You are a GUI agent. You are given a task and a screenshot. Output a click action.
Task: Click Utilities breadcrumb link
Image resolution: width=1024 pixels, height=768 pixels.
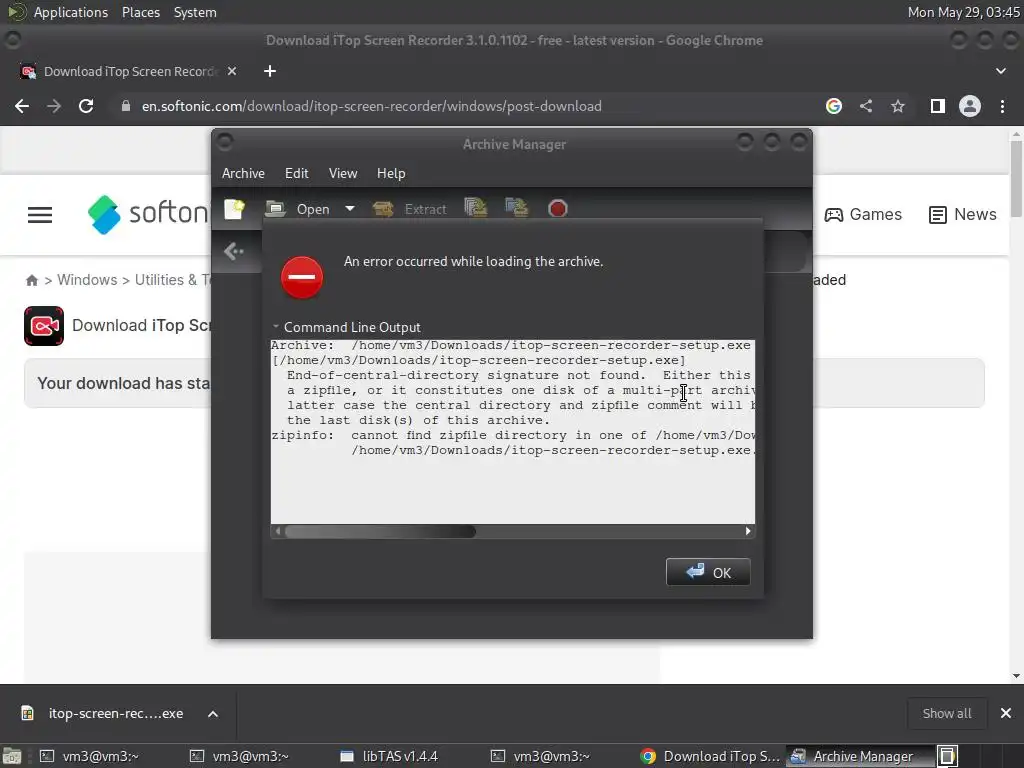tap(172, 280)
